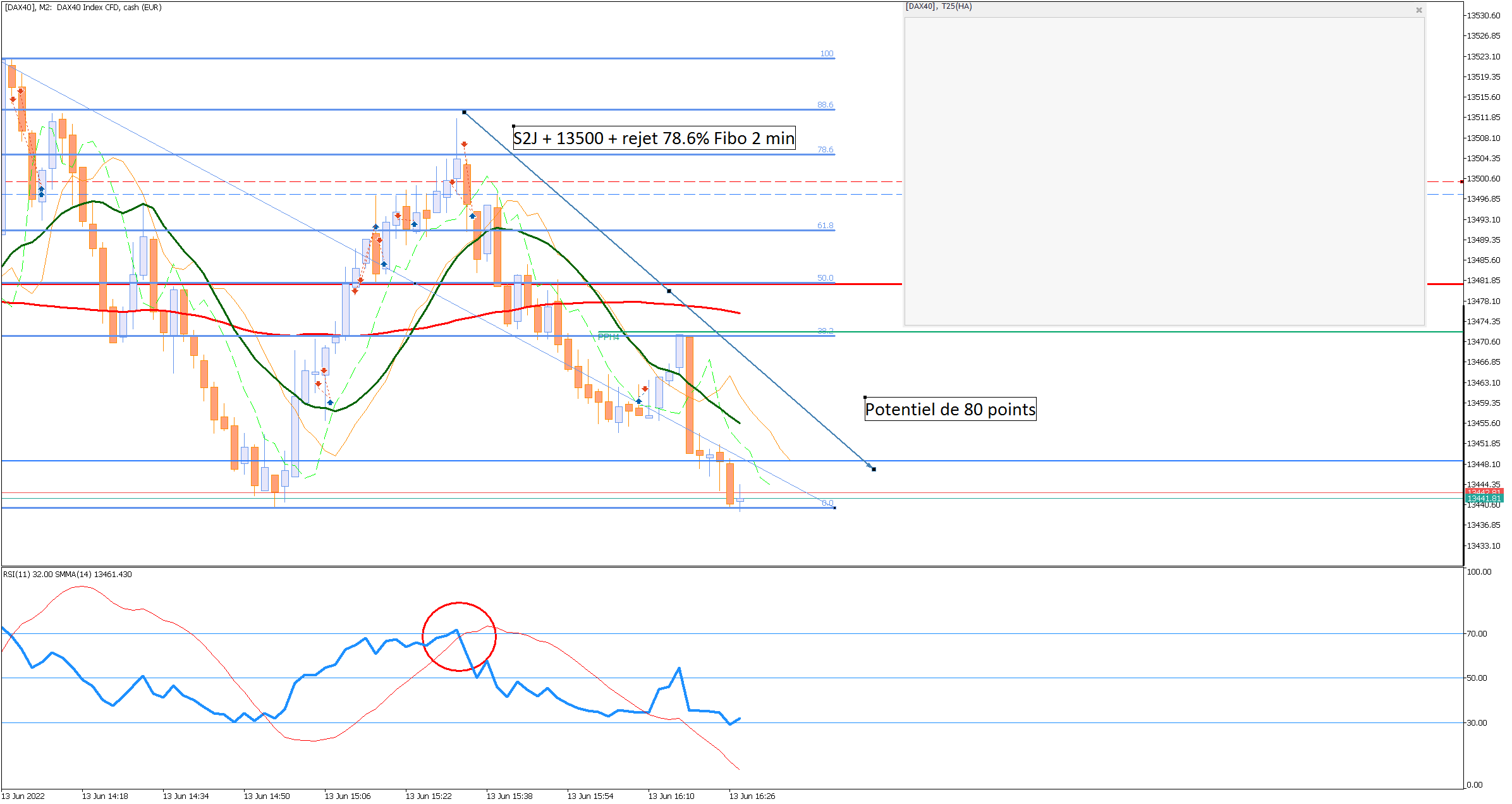Screen dimensions: 1512x804
Task: Click the Fibonacci 100 level label
Action: tap(826, 54)
